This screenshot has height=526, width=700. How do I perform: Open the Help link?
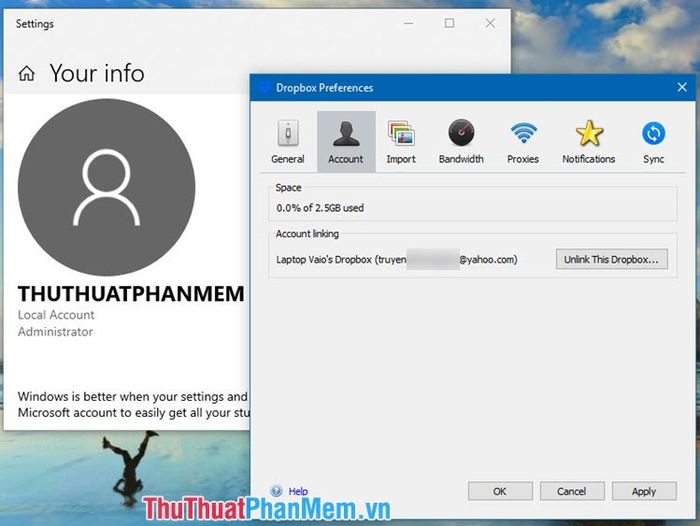(298, 491)
